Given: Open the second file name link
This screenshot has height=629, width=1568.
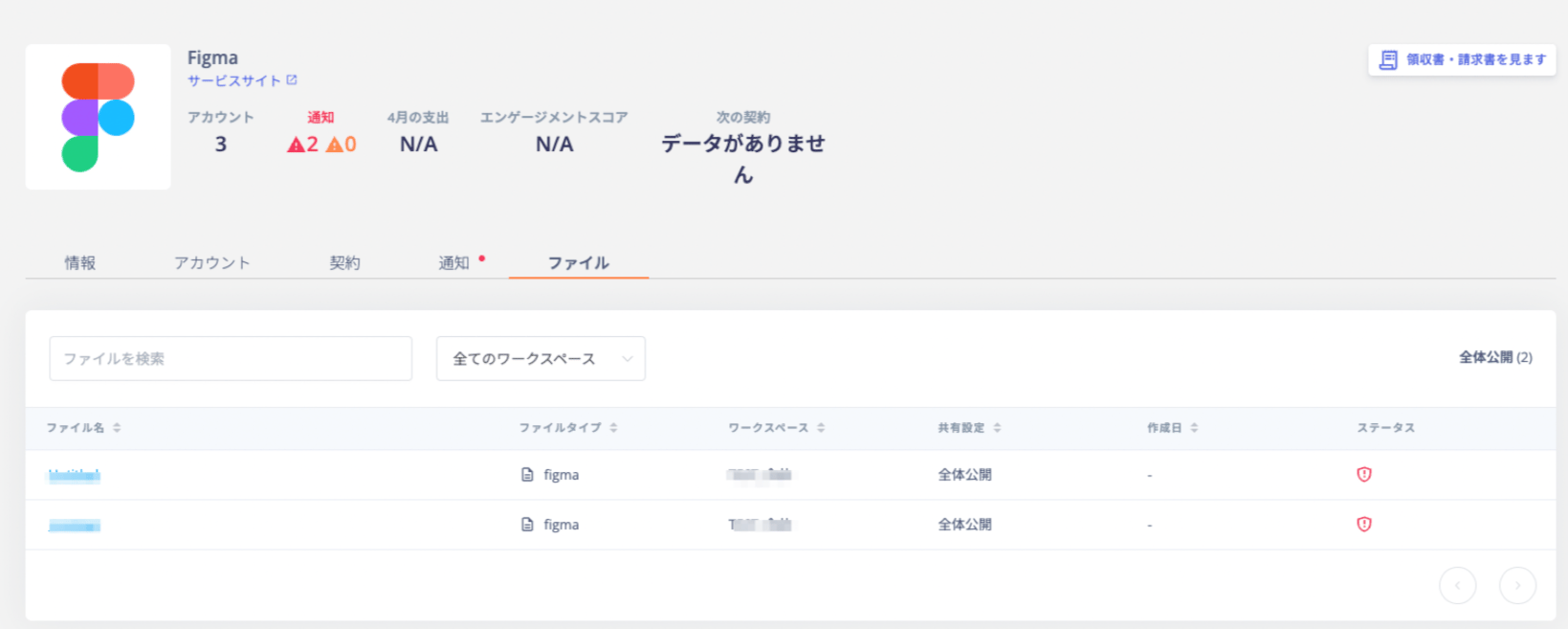Looking at the screenshot, I should [x=75, y=525].
